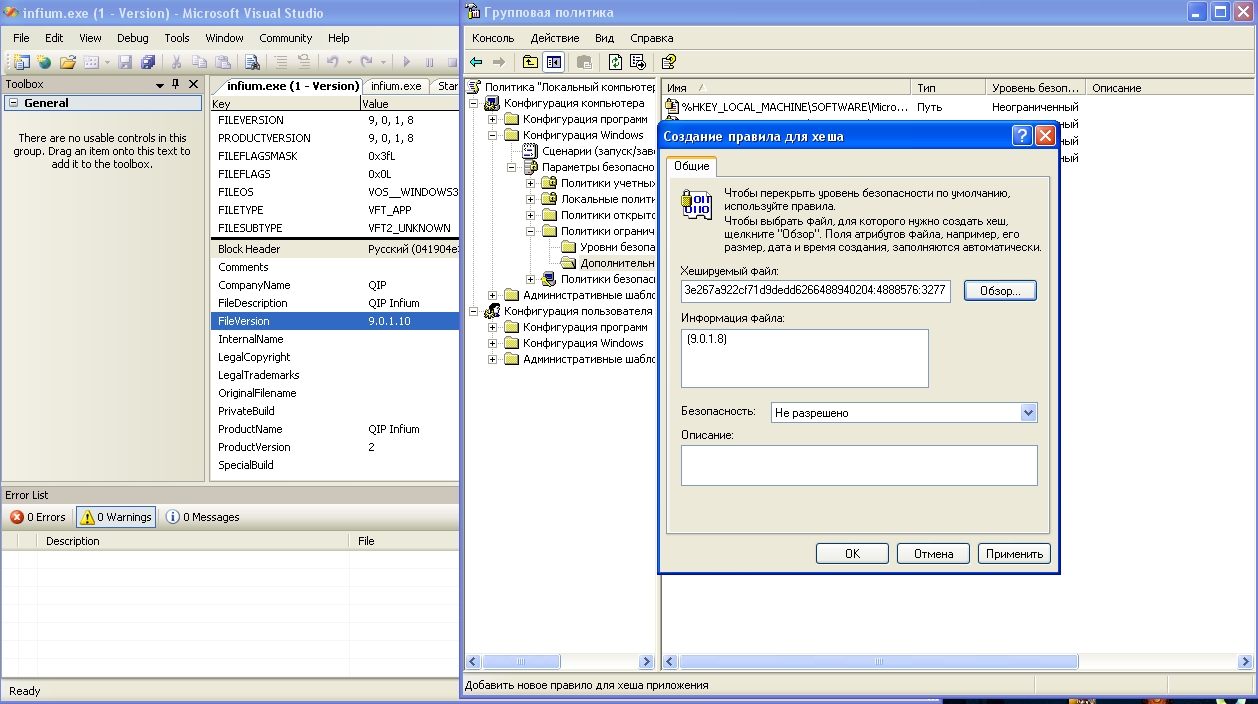The image size is (1258, 704).
Task: Click the refresh icon in Group Policy toolbar
Action: [616, 62]
